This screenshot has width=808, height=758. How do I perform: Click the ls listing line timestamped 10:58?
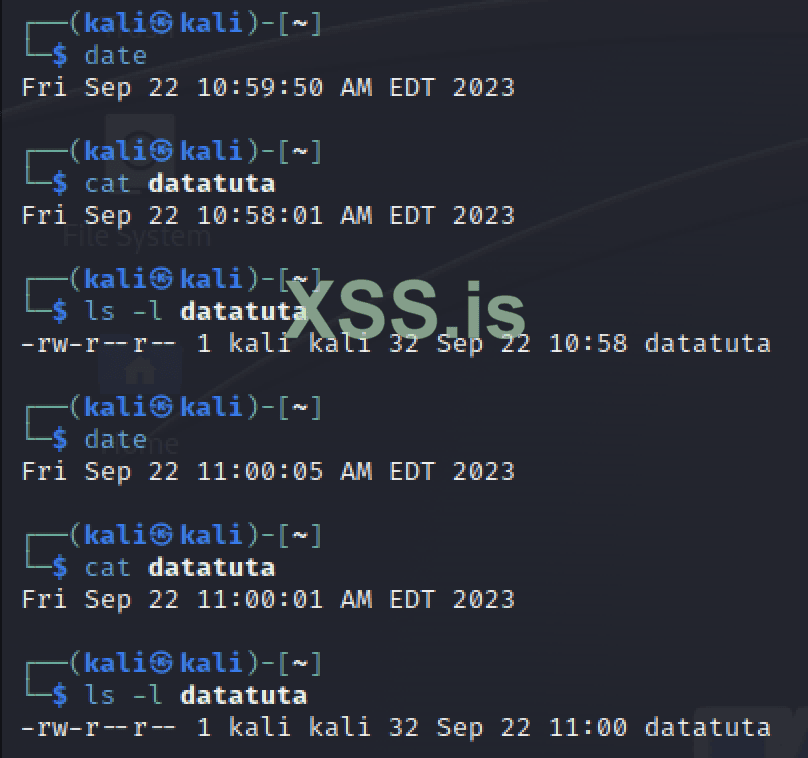click(395, 343)
